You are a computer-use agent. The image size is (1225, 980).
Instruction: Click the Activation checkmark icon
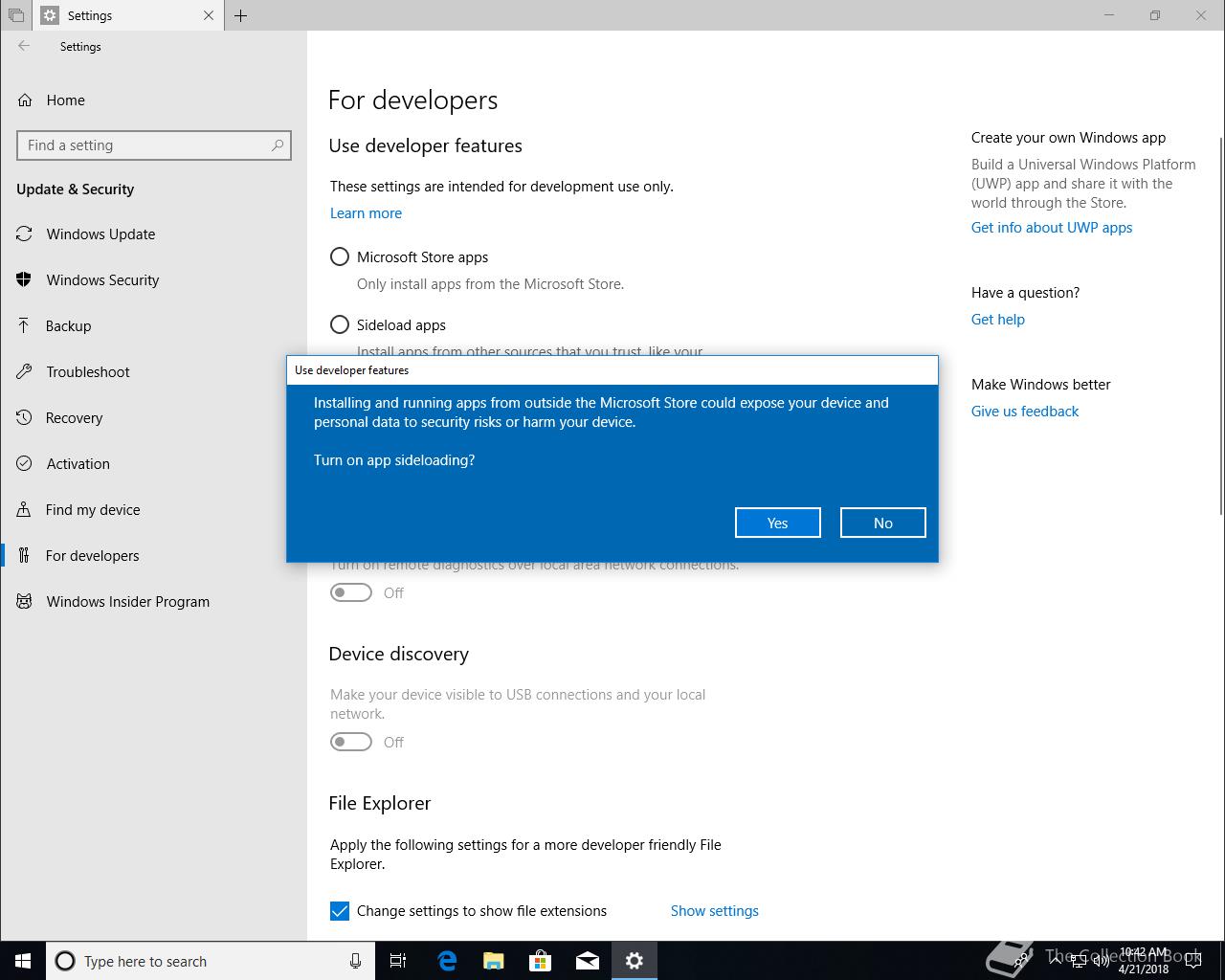click(25, 464)
